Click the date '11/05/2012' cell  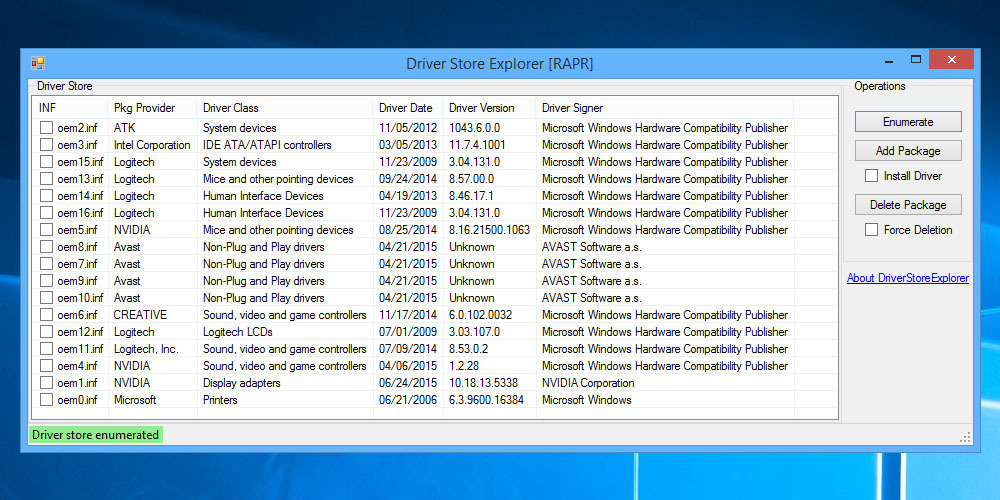(x=408, y=128)
